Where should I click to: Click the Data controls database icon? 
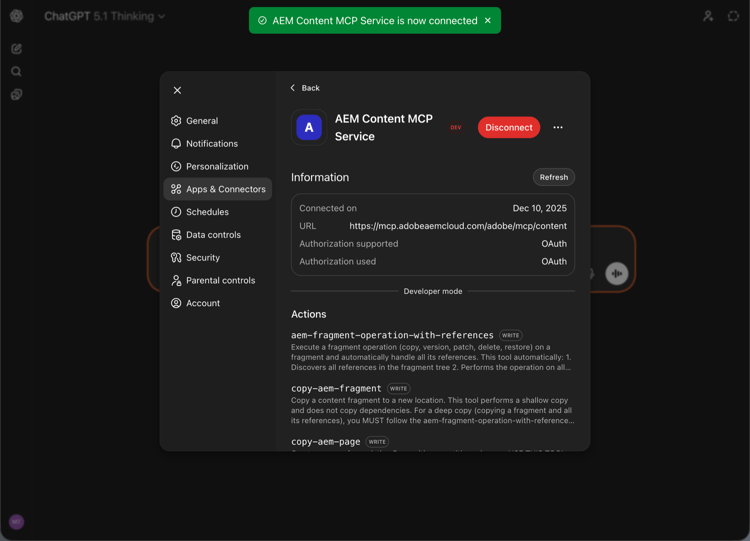click(176, 235)
